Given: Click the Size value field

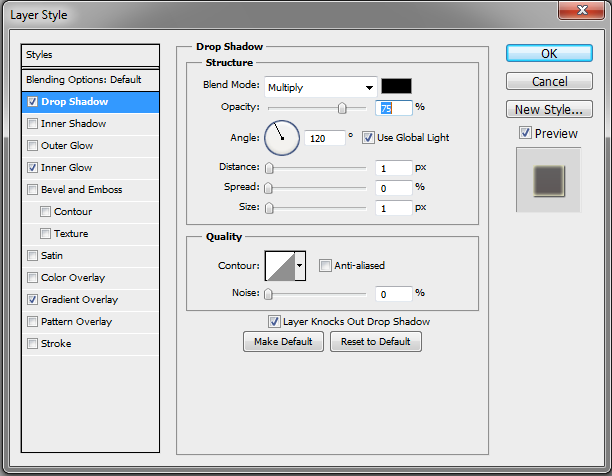Looking at the screenshot, I should coord(393,208).
